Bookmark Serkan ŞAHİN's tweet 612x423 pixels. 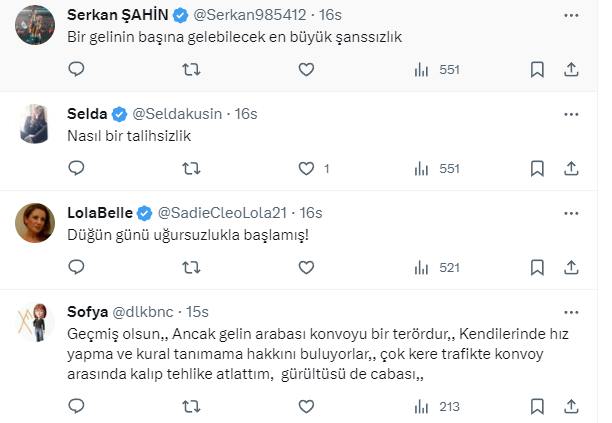[x=537, y=70]
